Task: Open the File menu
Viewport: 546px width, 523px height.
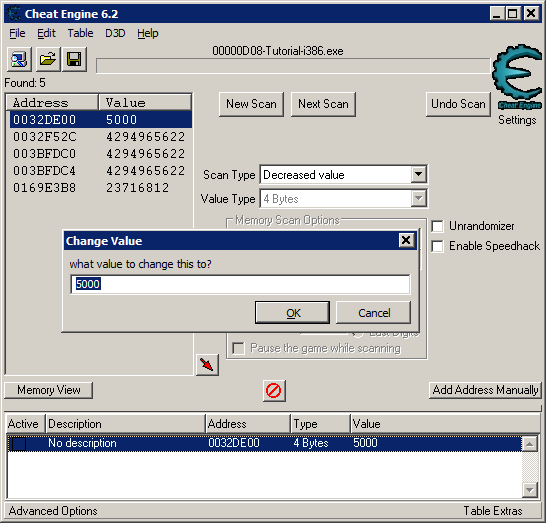Action: 17,33
